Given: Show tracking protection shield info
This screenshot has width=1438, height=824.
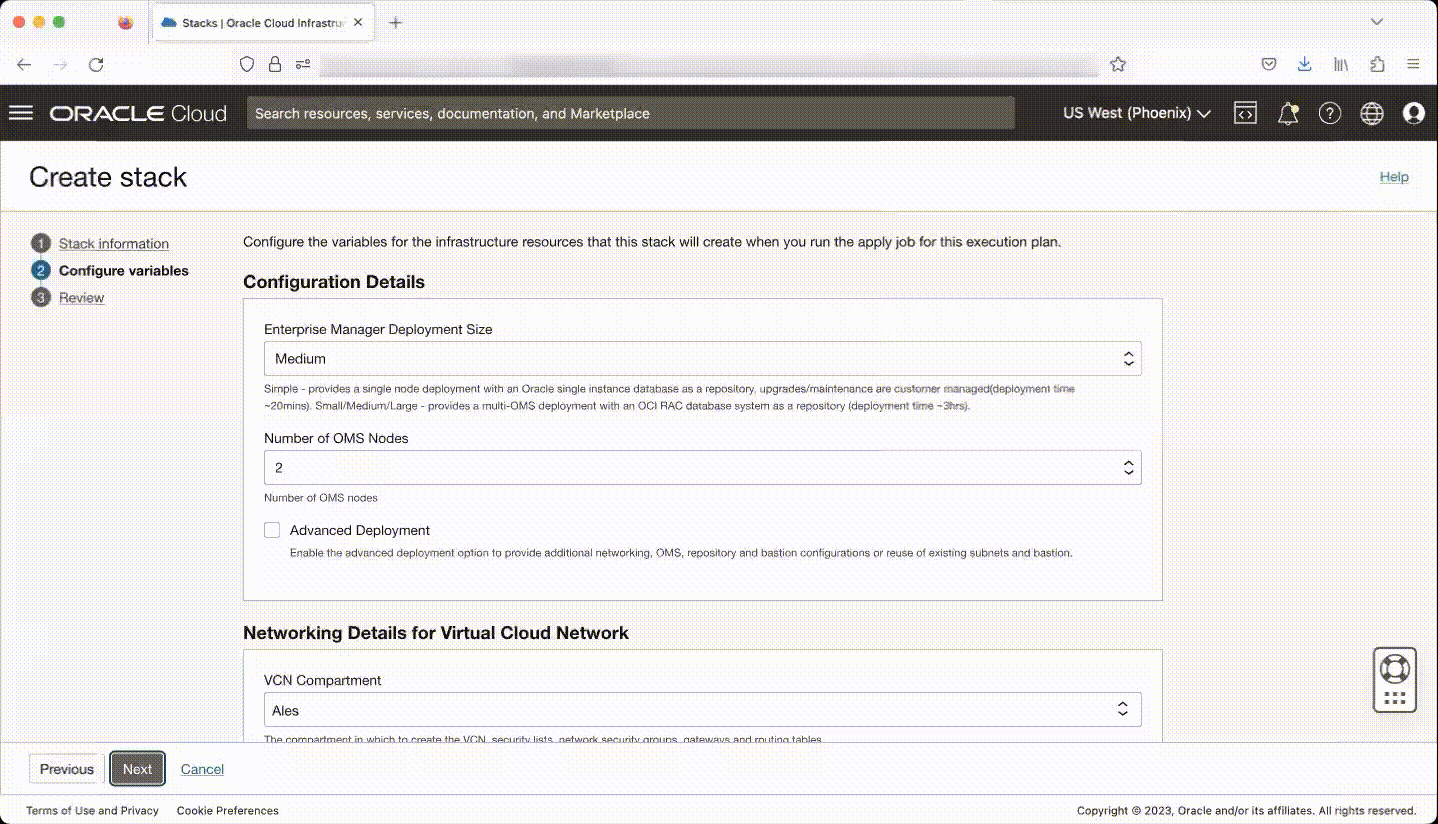Looking at the screenshot, I should pos(247,64).
